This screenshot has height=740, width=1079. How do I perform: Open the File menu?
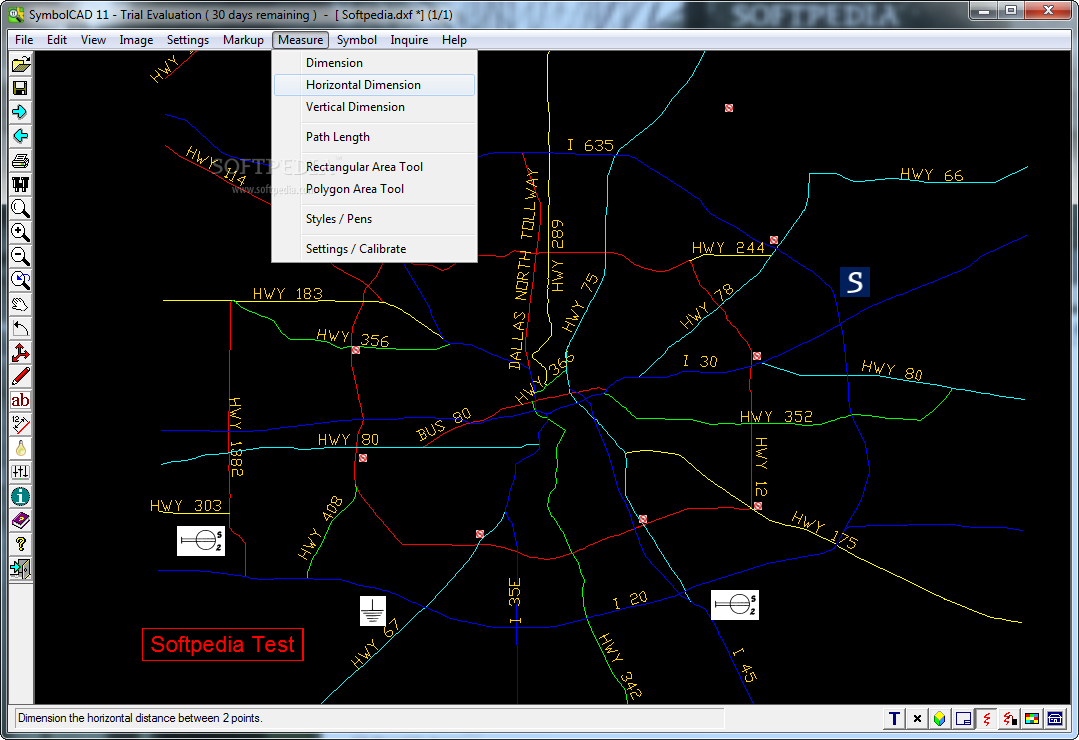click(24, 40)
